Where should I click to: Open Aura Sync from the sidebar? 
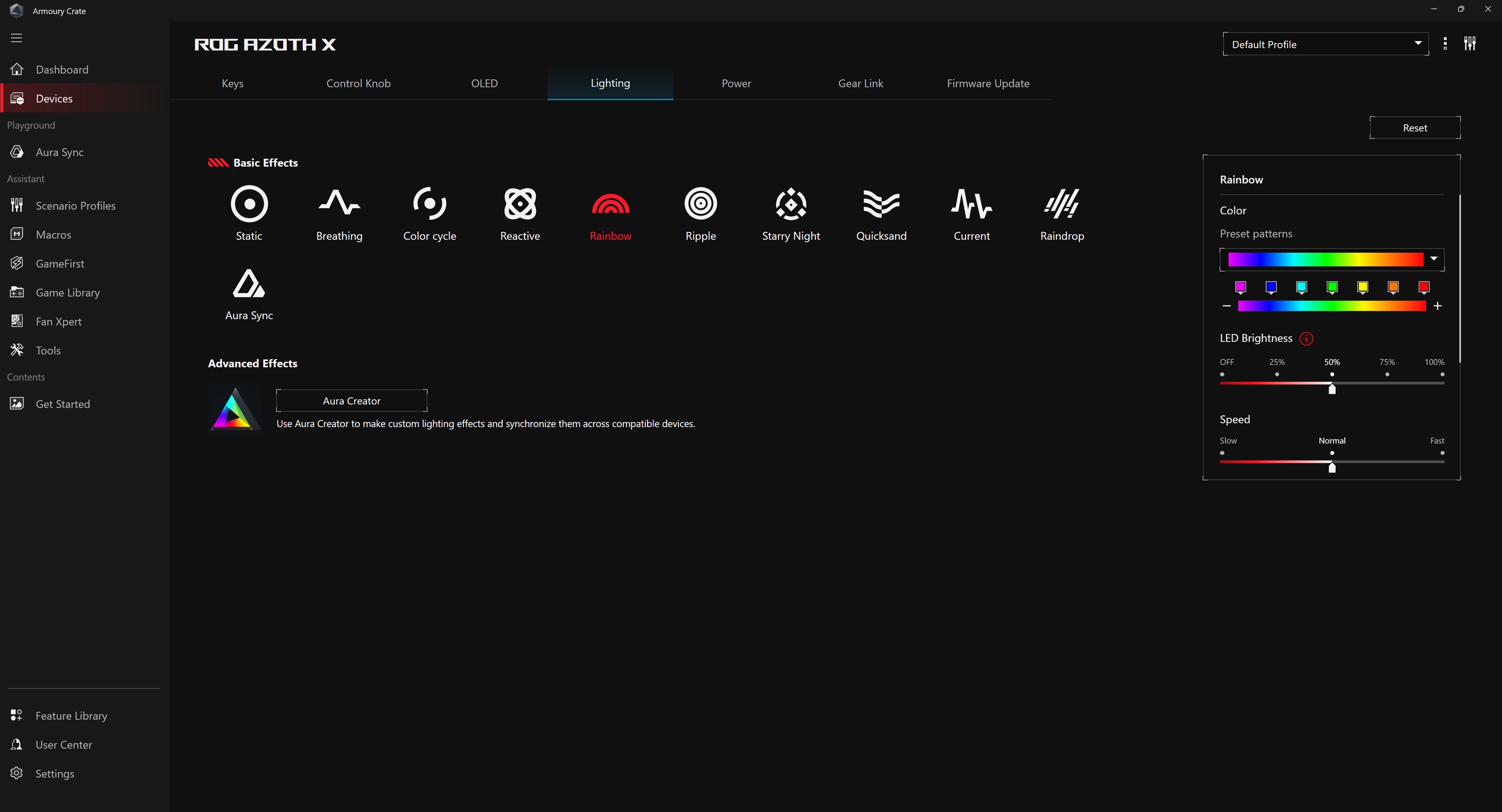(x=84, y=152)
